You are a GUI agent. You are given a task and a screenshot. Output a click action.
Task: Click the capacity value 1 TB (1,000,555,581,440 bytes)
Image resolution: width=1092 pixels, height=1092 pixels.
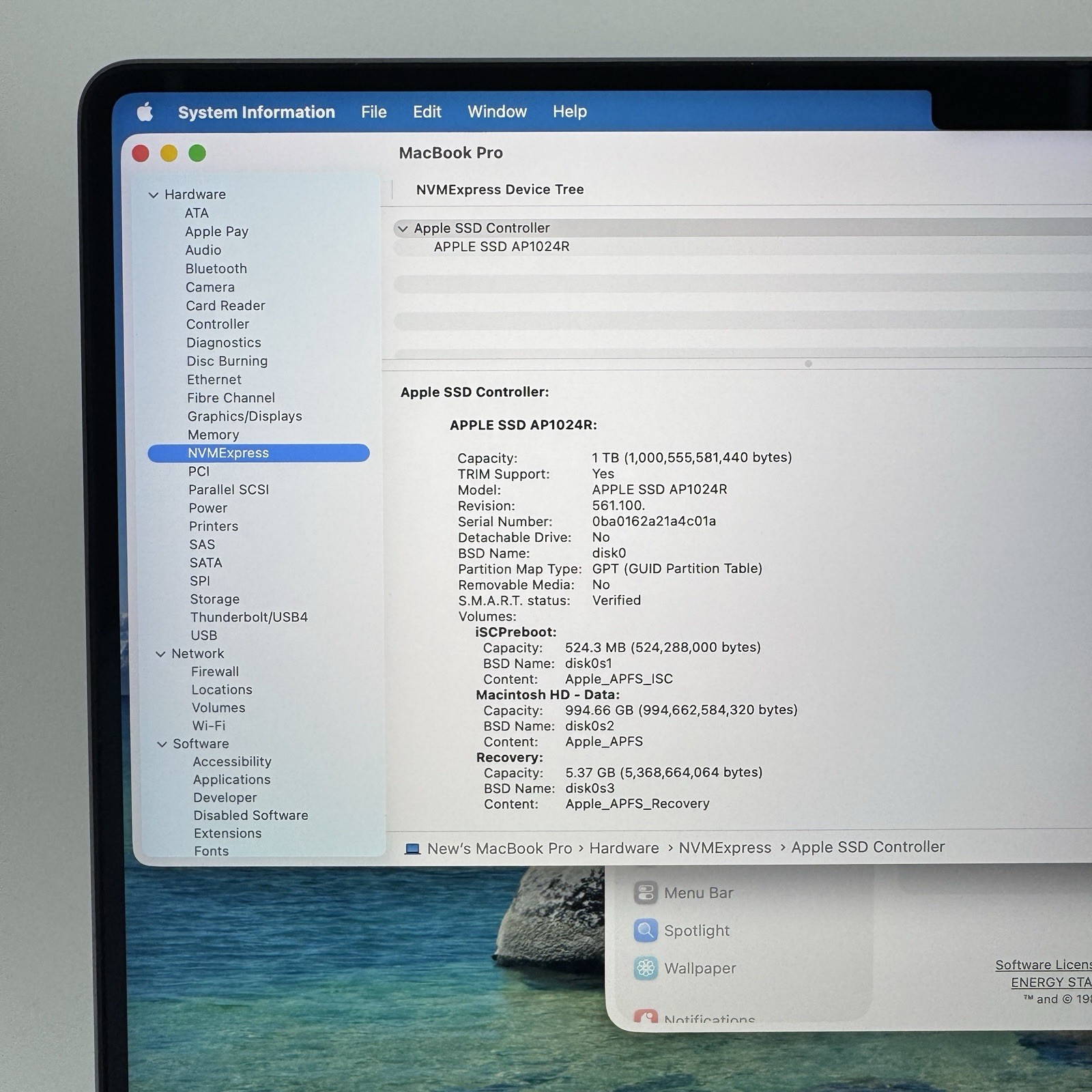coord(692,457)
